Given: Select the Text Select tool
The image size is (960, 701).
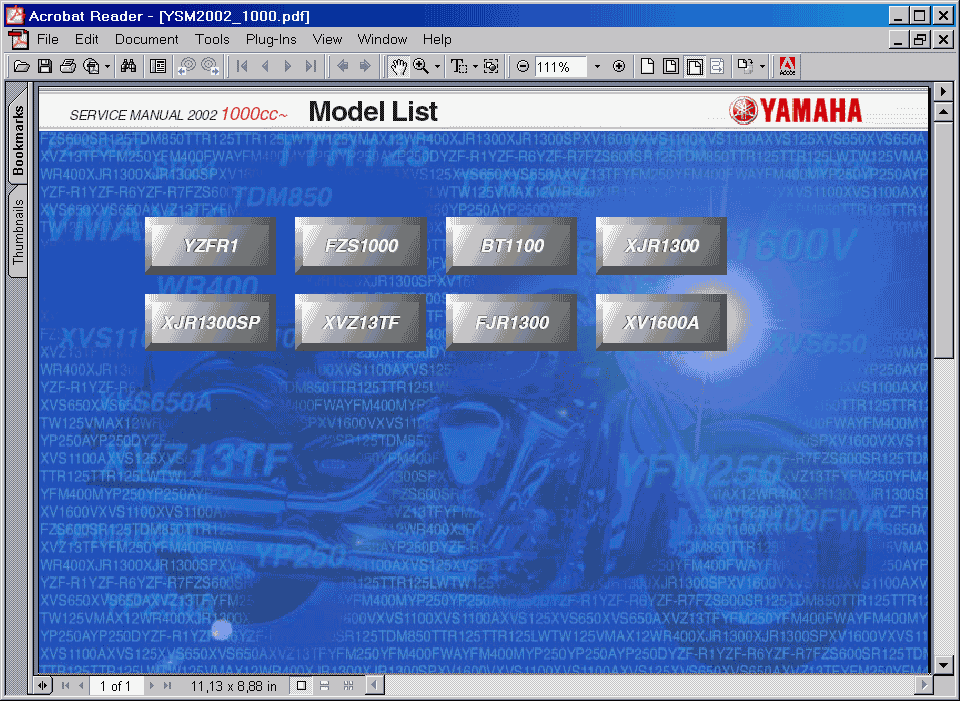Looking at the screenshot, I should [459, 66].
